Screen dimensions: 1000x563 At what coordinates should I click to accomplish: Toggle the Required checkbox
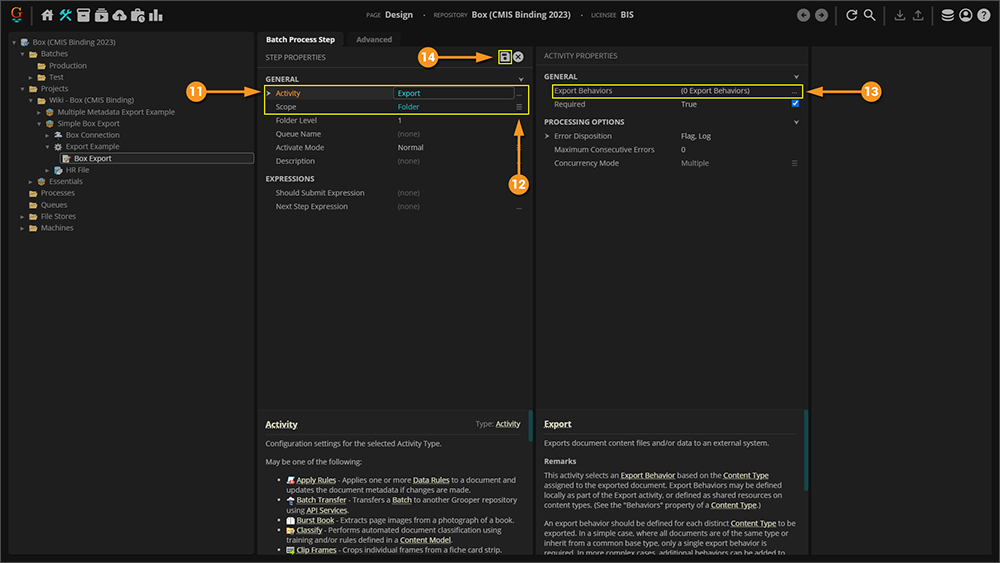coord(795,104)
